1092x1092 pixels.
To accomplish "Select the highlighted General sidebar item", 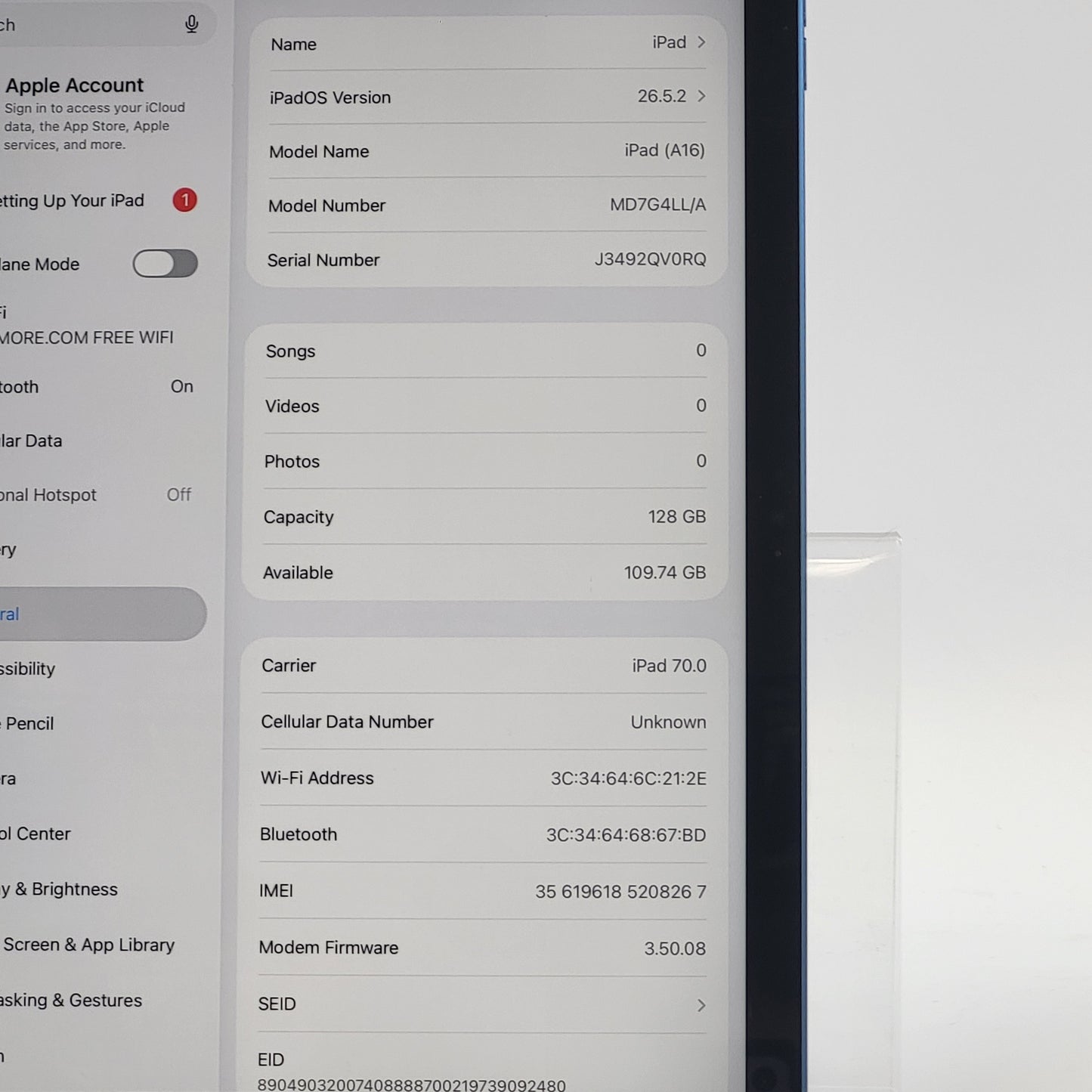I will coord(102,614).
